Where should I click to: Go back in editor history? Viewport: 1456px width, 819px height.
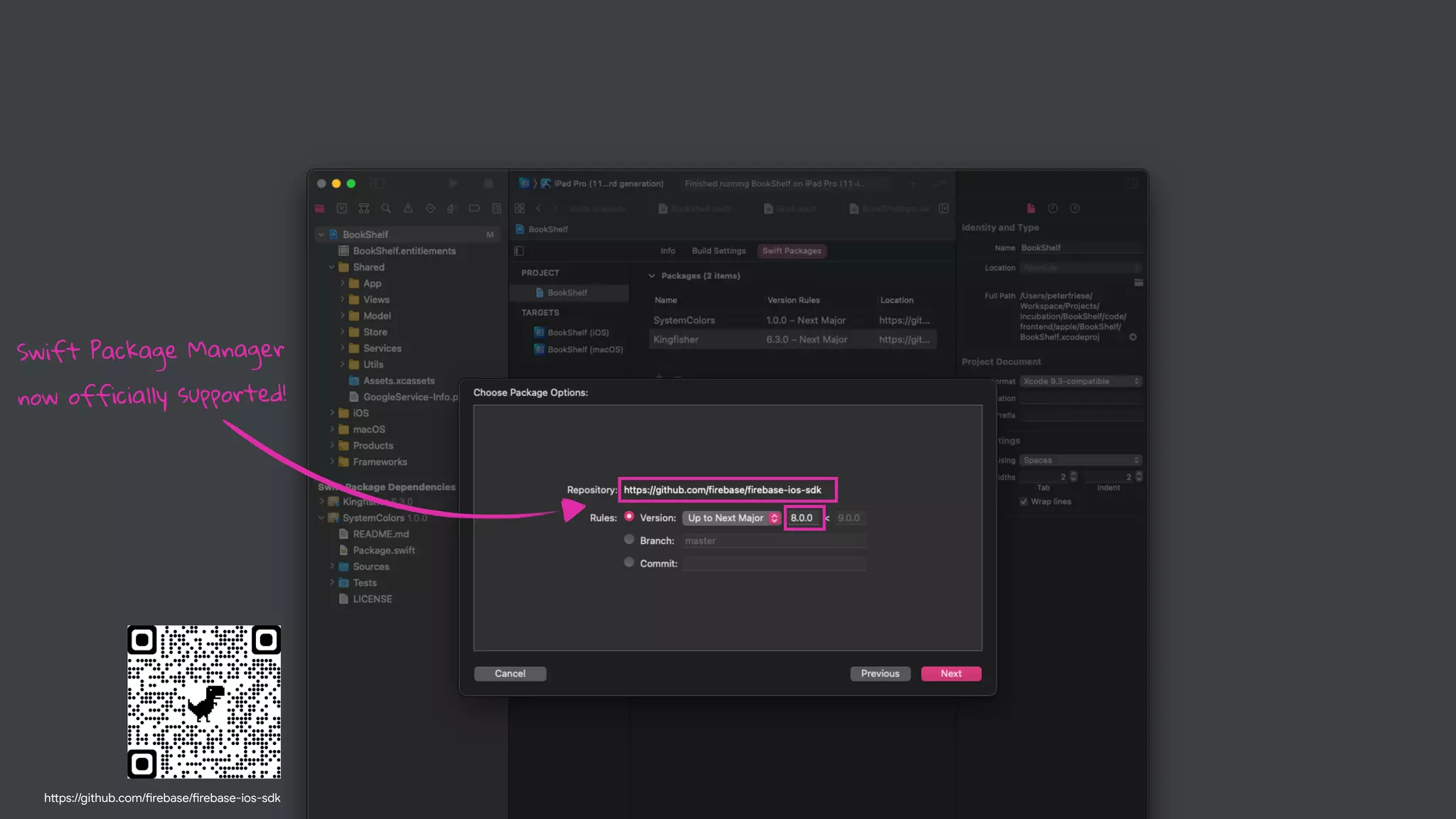point(539,208)
